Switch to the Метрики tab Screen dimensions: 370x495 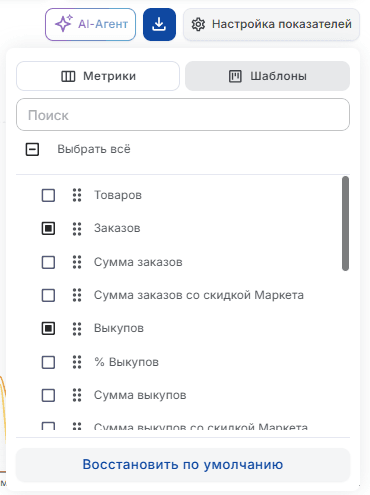[x=98, y=76]
